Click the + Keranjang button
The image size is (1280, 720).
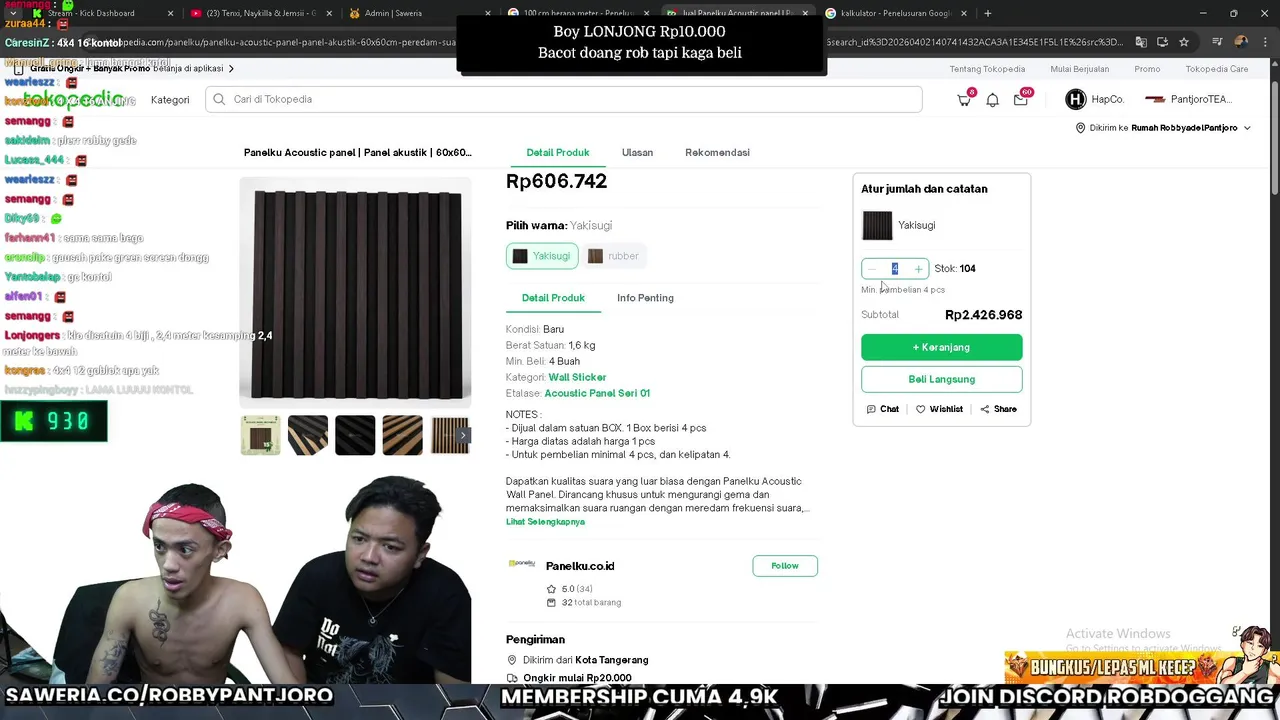pos(941,347)
